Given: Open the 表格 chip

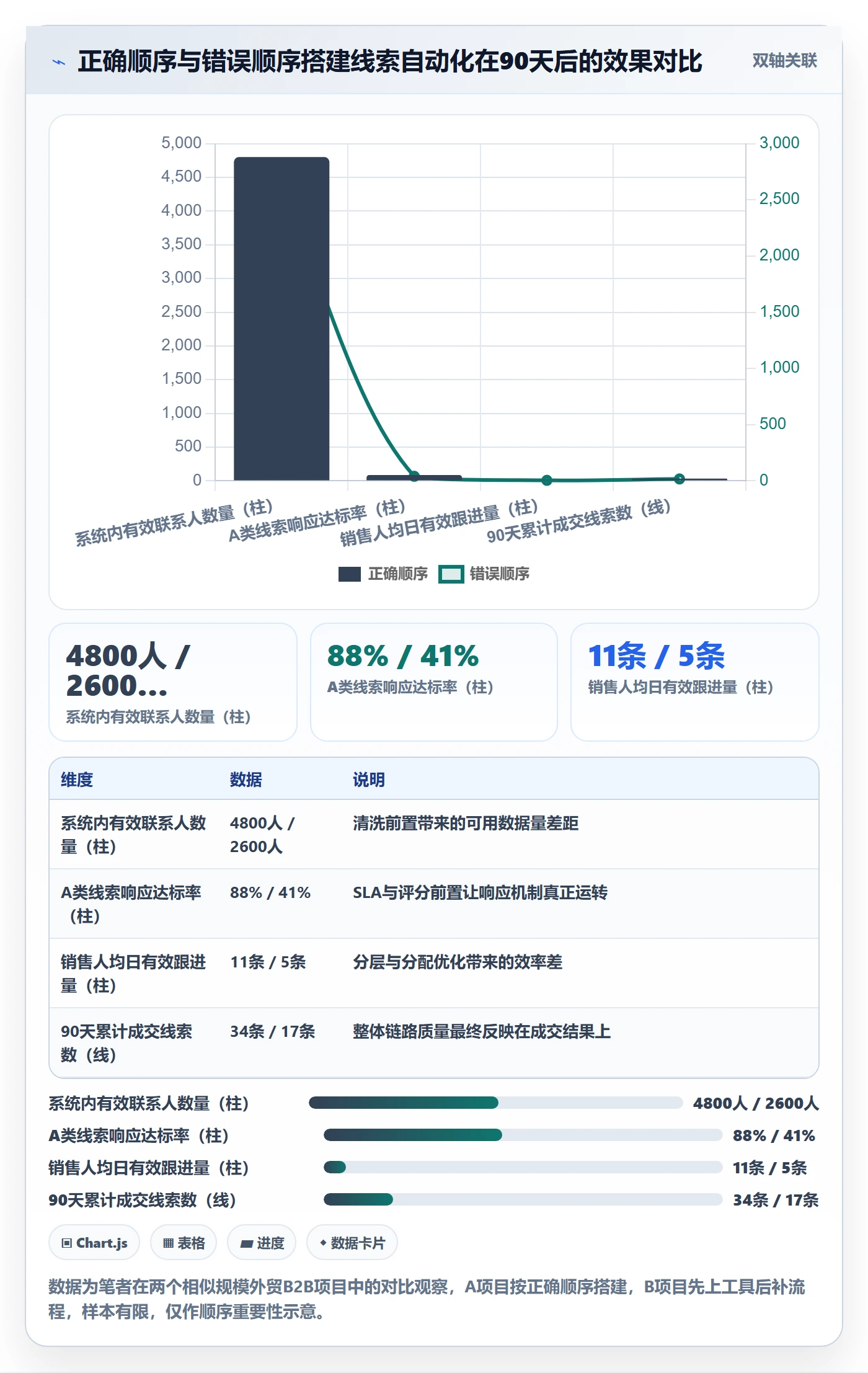Looking at the screenshot, I should 184,1243.
